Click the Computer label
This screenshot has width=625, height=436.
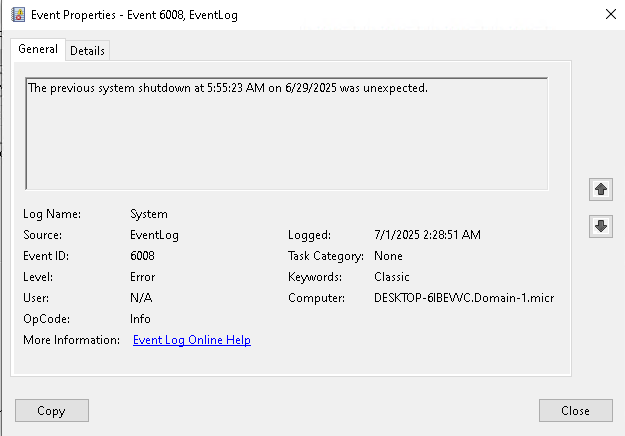(x=316, y=298)
